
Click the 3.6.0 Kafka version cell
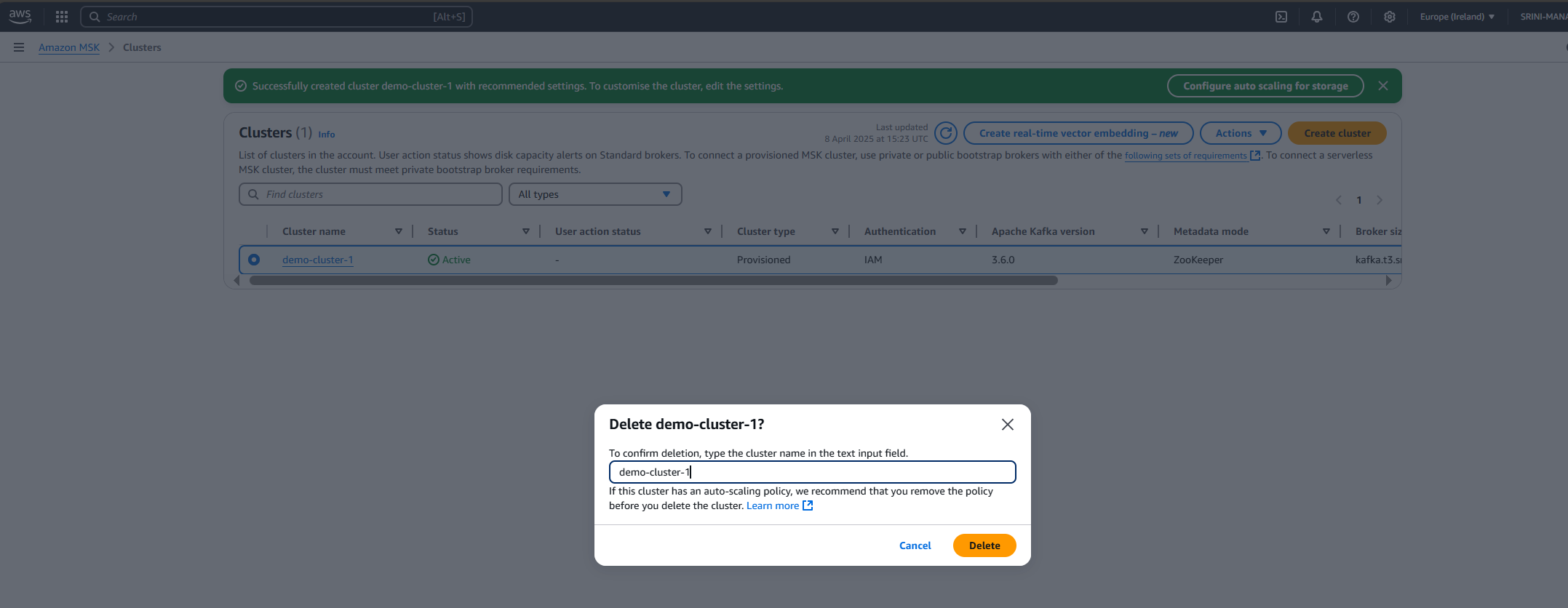click(x=1003, y=260)
